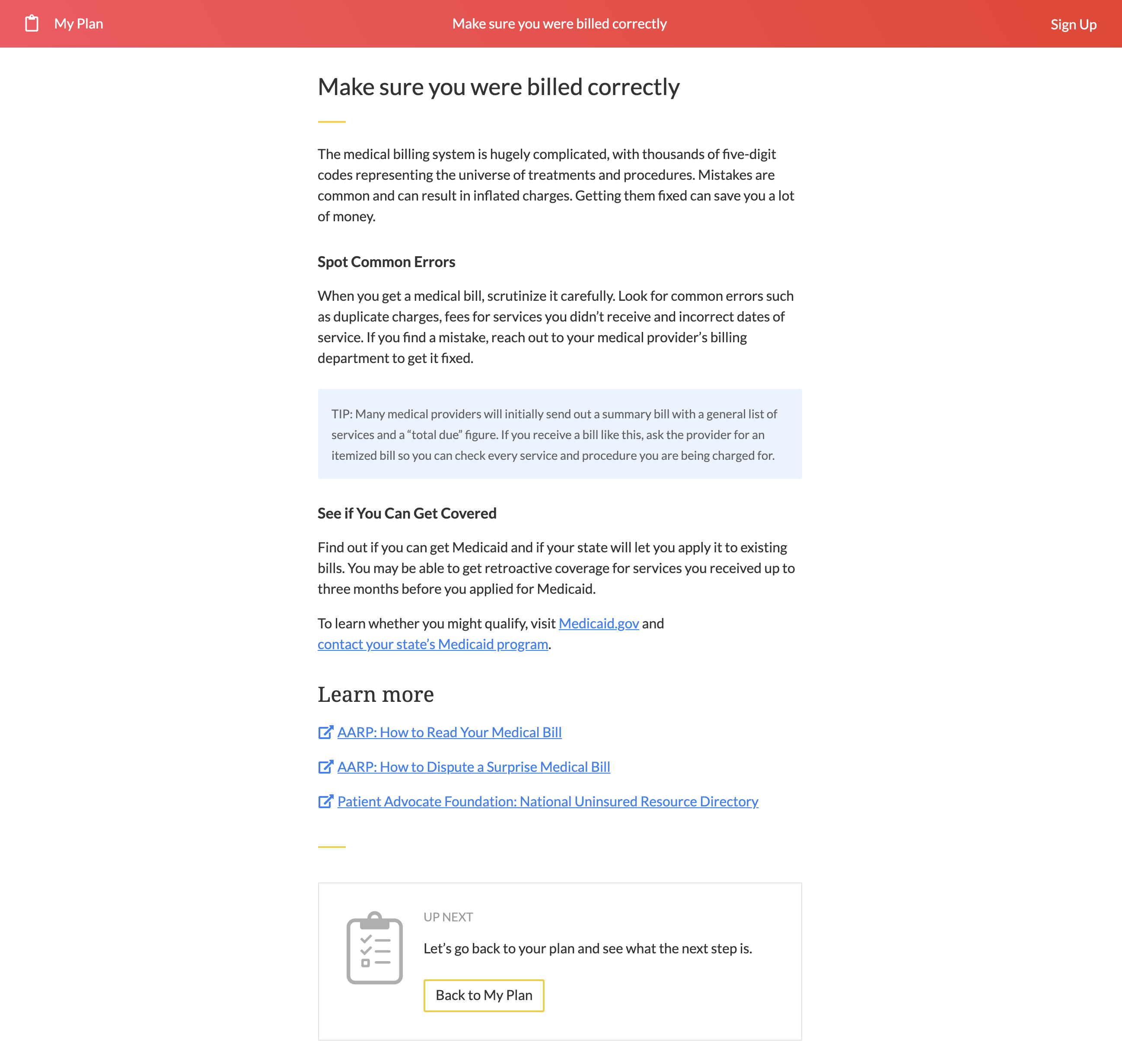Image resolution: width=1122 pixels, height=1064 pixels.
Task: Click the checklist clipboard icon in Up Next
Action: 374,948
